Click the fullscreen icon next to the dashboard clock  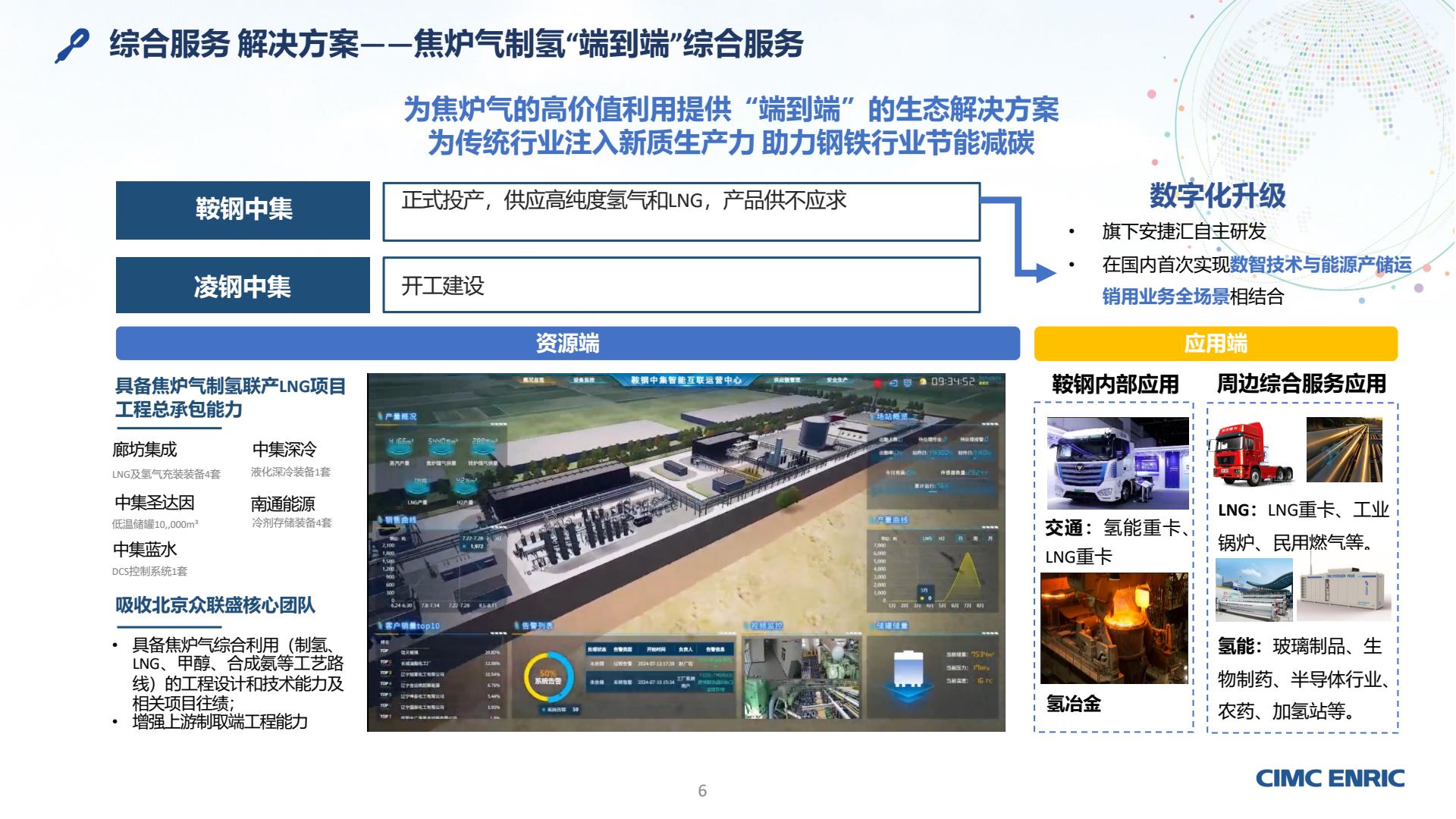click(908, 383)
